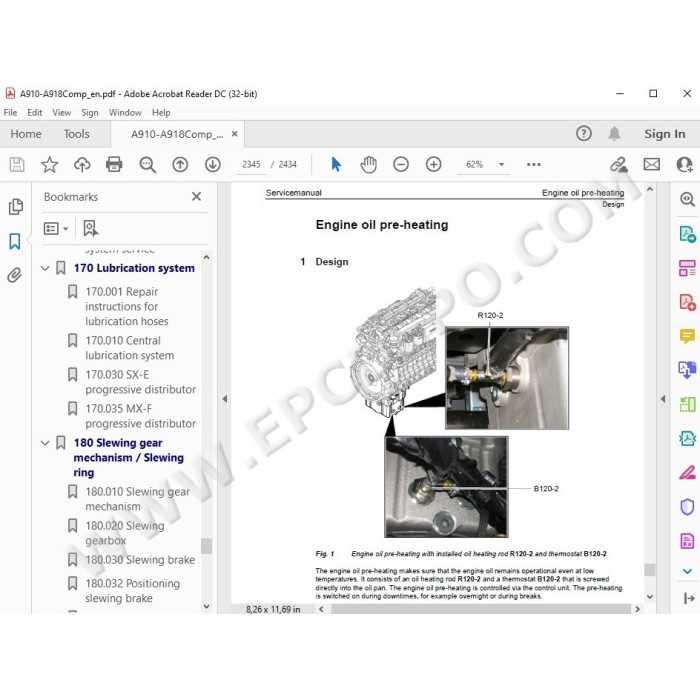
Task: Open the Attachments paperclip panel
Action: tap(15, 275)
